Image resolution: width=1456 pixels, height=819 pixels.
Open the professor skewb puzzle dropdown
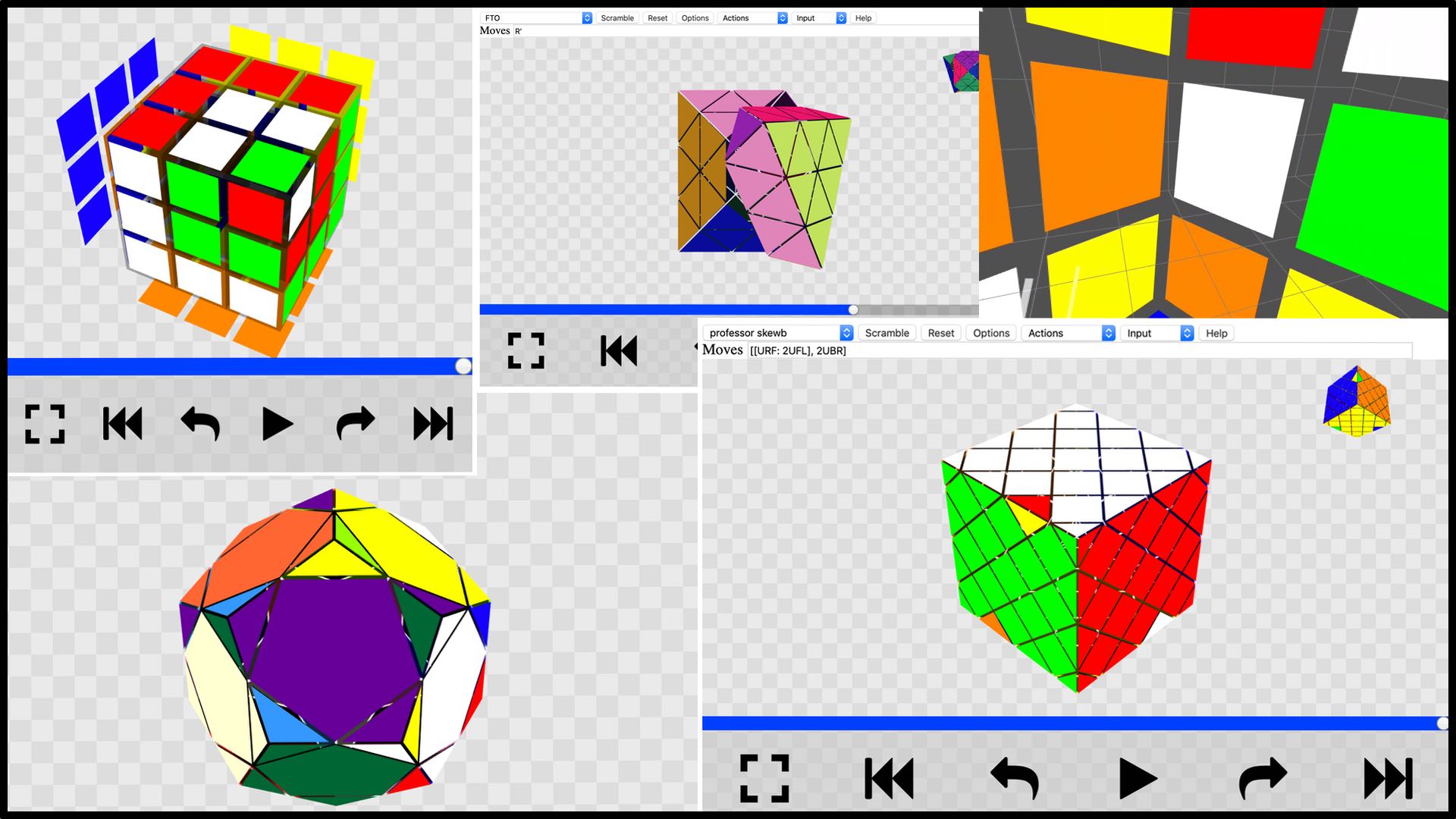click(779, 333)
